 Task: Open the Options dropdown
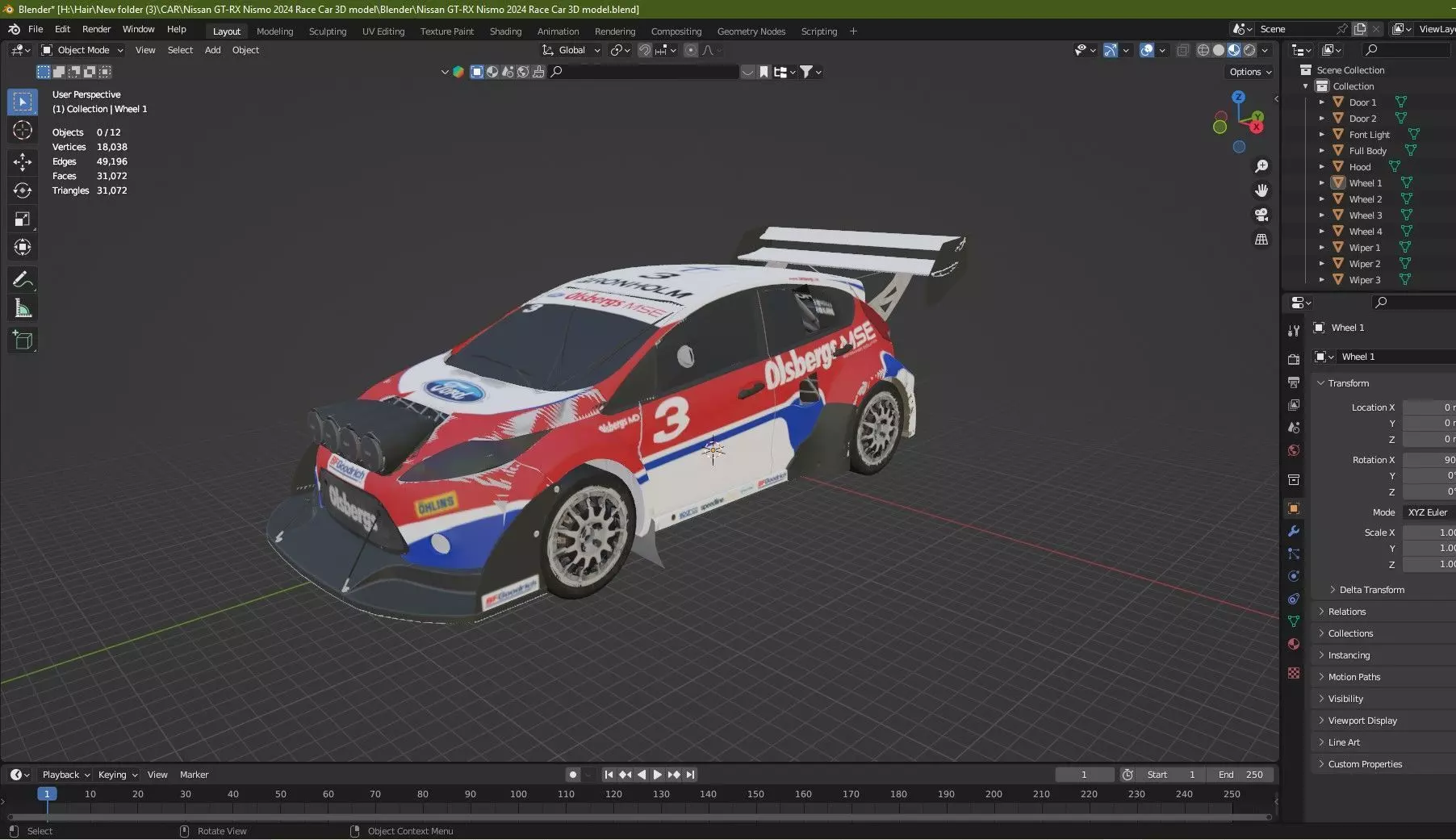pyautogui.click(x=1250, y=72)
